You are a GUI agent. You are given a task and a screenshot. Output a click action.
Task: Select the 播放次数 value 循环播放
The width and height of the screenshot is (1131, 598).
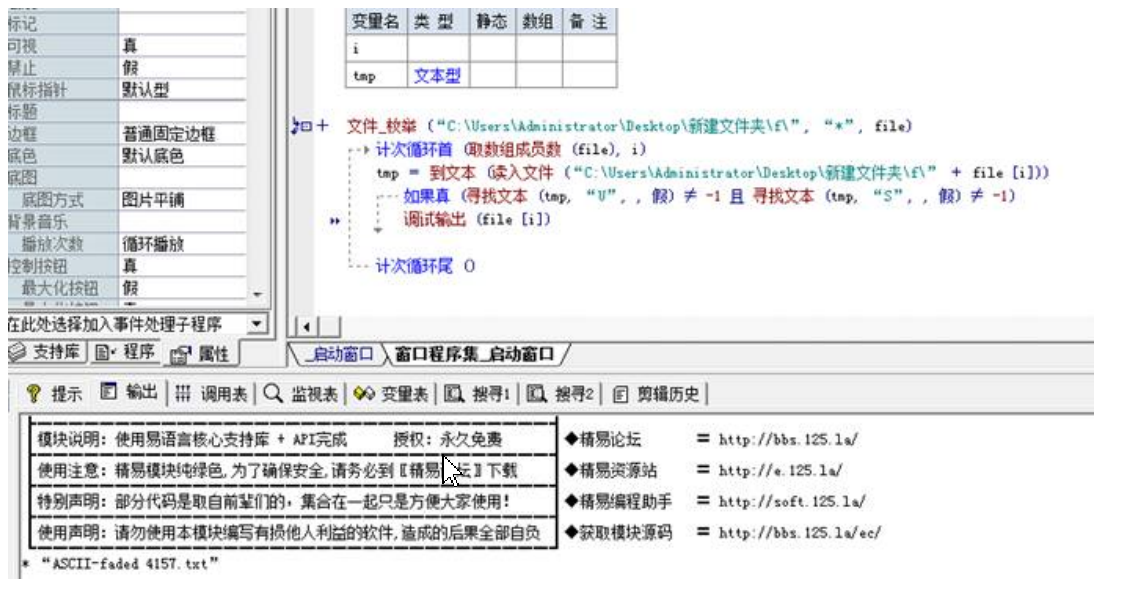(182, 244)
